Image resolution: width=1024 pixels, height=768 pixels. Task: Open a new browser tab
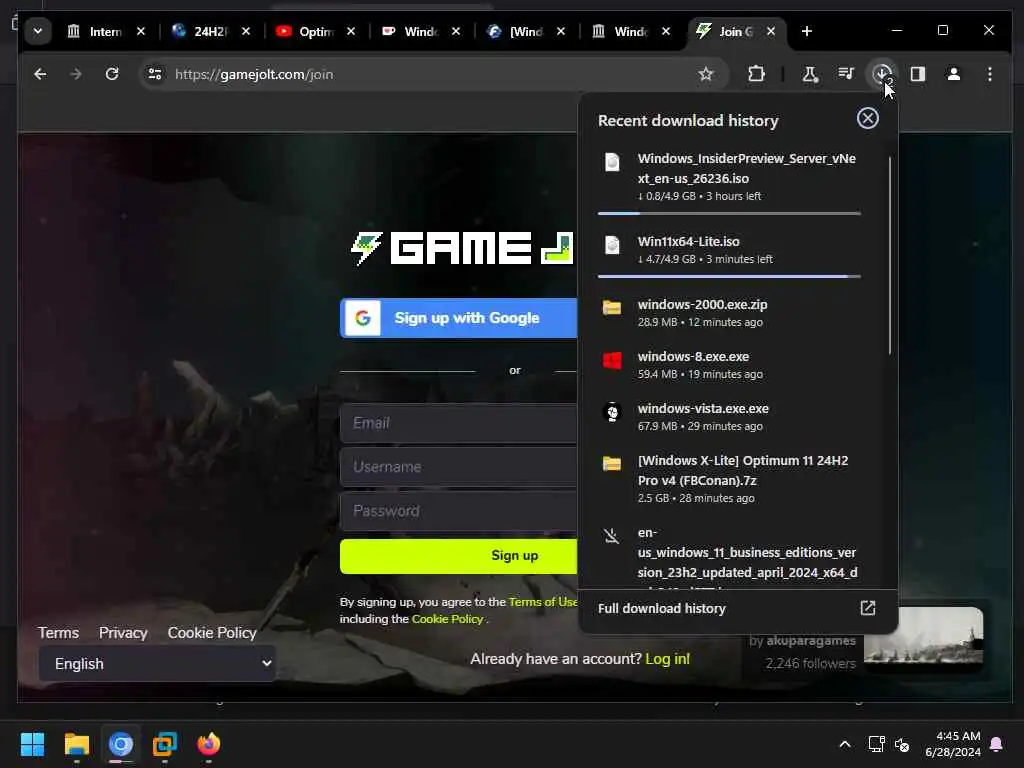point(807,31)
